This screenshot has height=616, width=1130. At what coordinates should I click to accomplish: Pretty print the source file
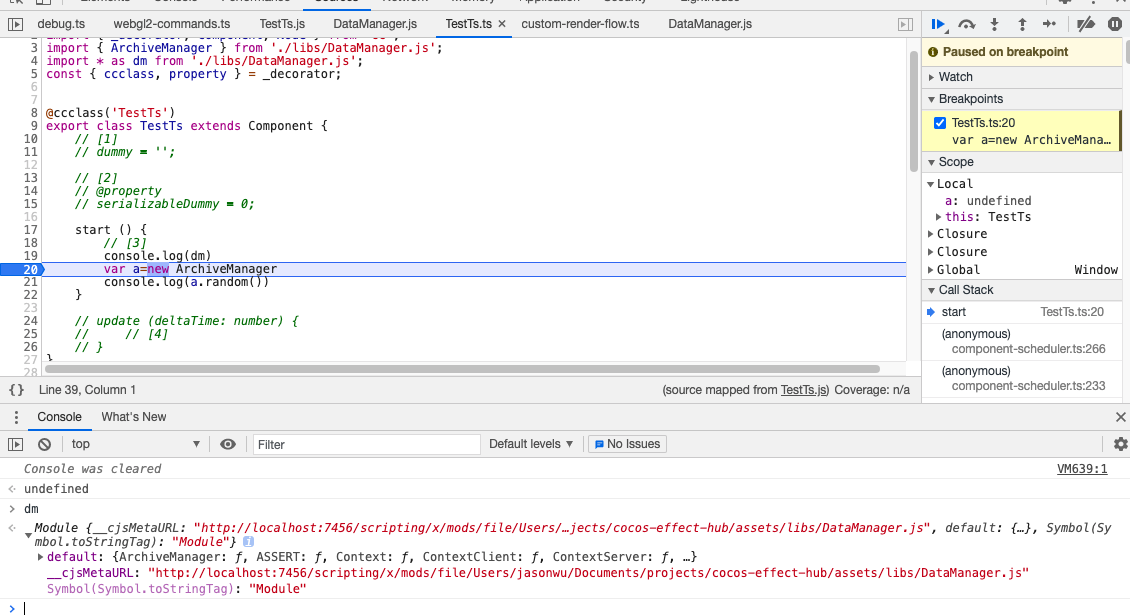17,389
